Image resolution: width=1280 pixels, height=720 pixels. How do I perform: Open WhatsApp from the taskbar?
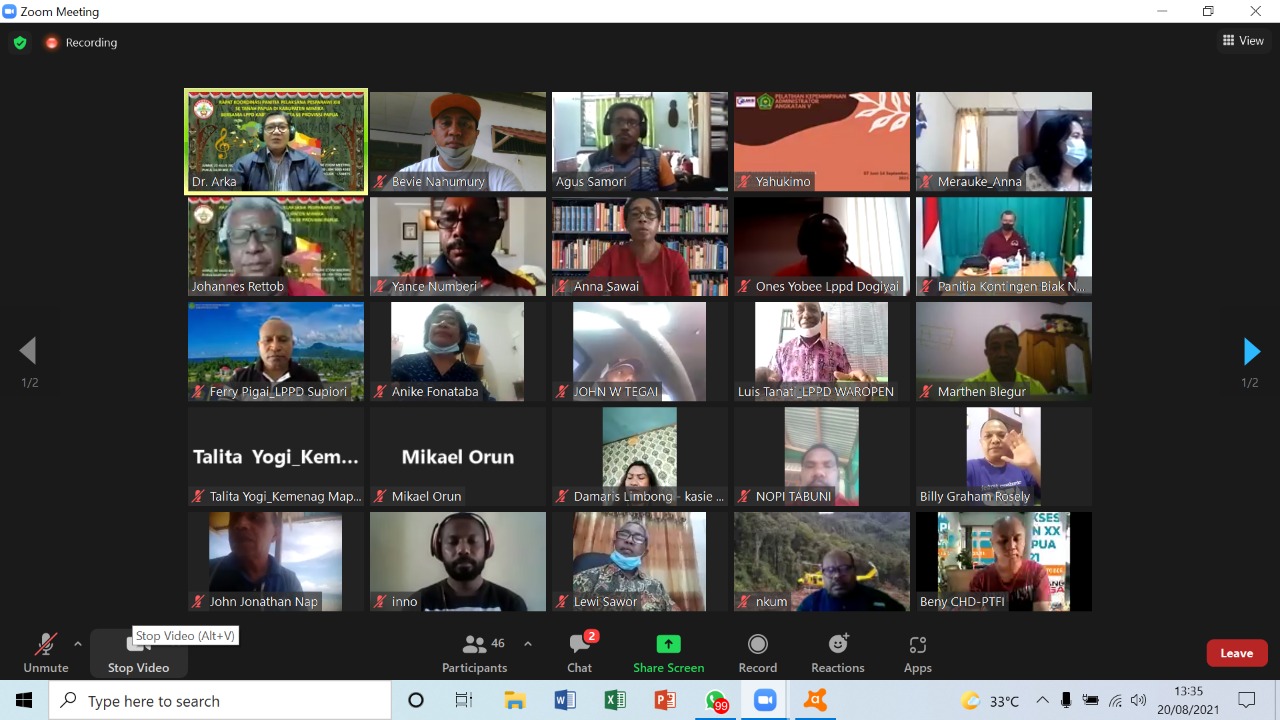(715, 701)
